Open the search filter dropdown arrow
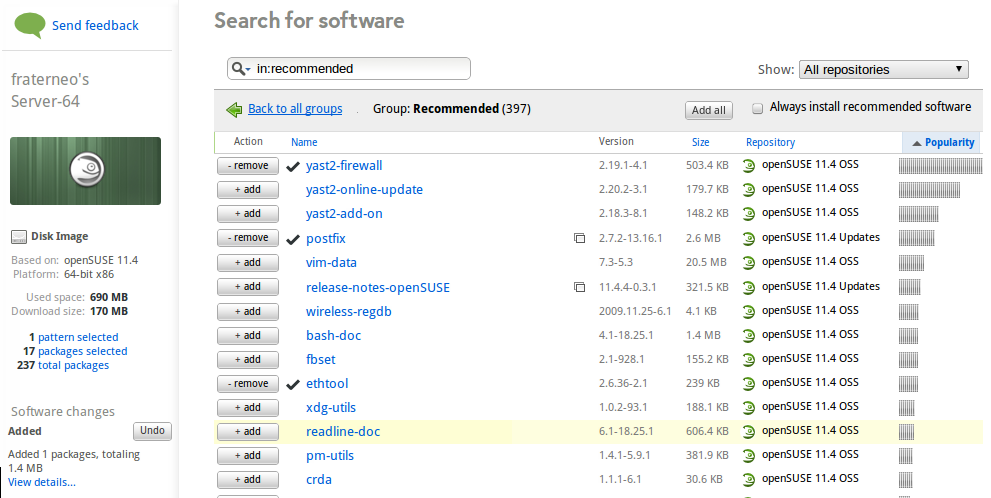991x498 pixels. [x=248, y=69]
